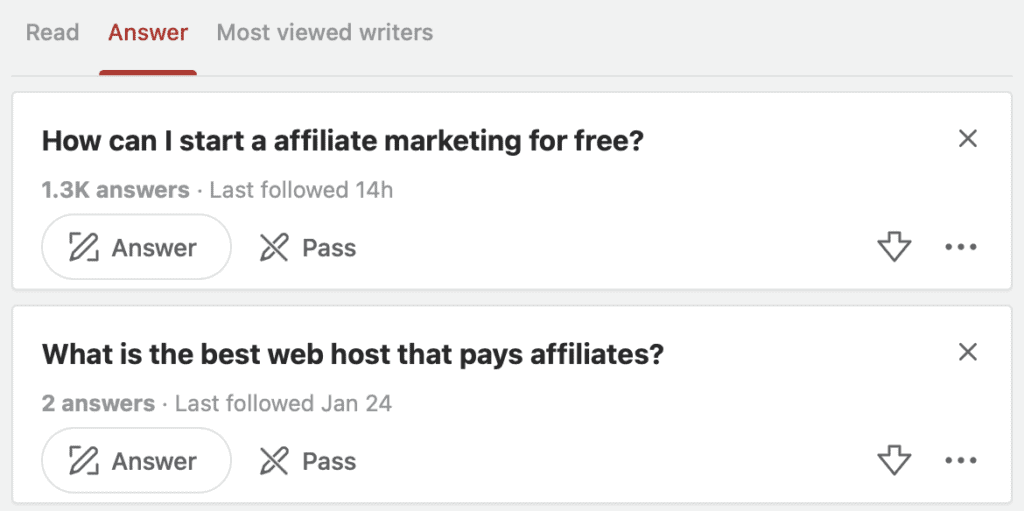Click the pencil icon on the web host Answer button

point(84,461)
